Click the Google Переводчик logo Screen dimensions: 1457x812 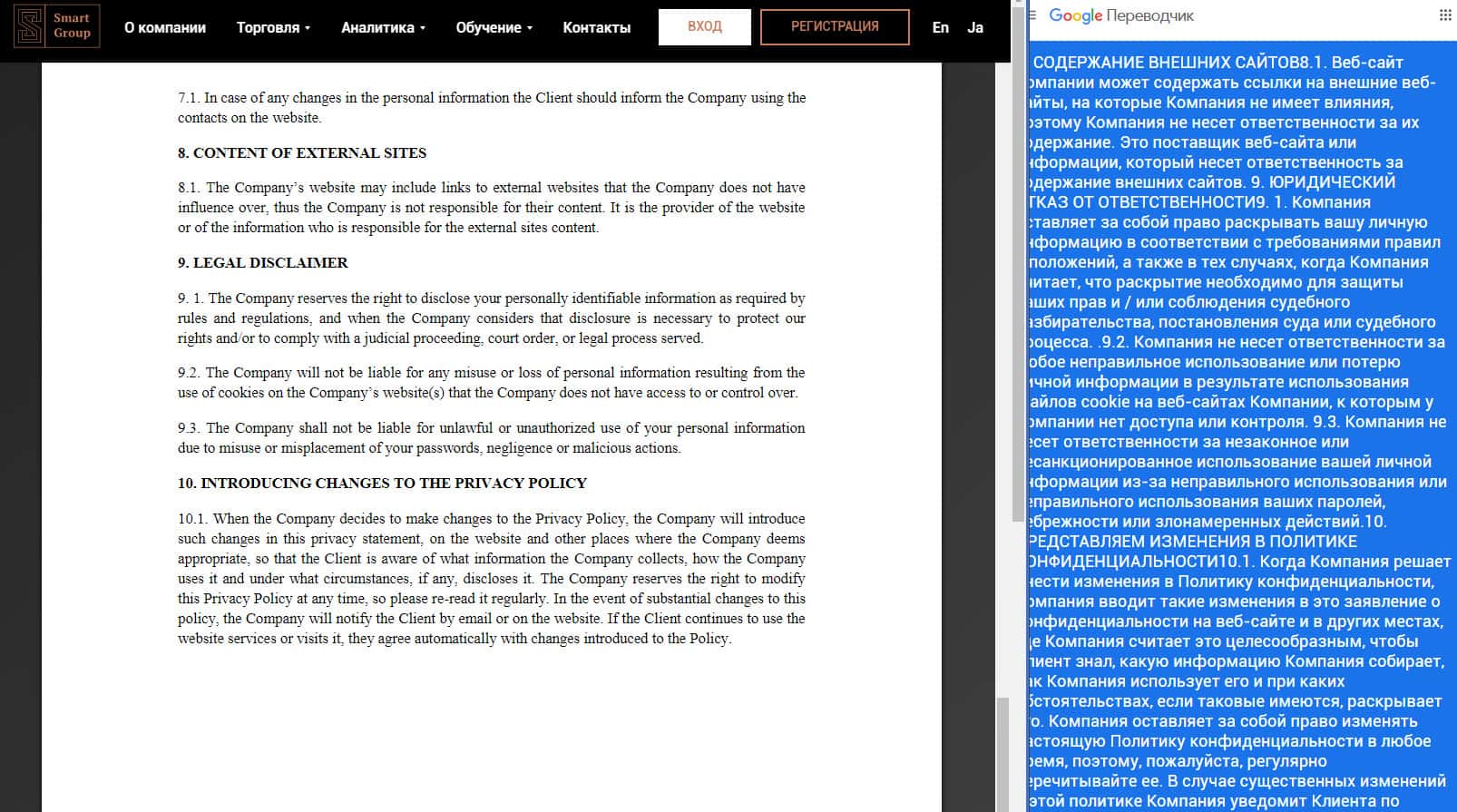(1121, 15)
